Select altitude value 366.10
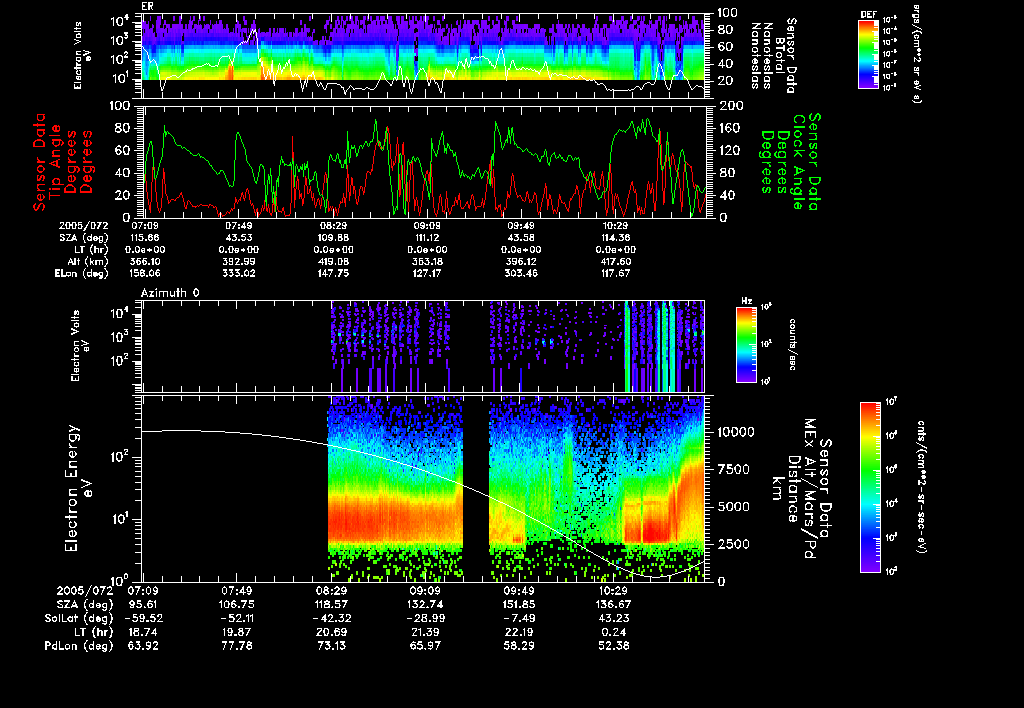The width and height of the screenshot is (1024, 708). click(146, 261)
